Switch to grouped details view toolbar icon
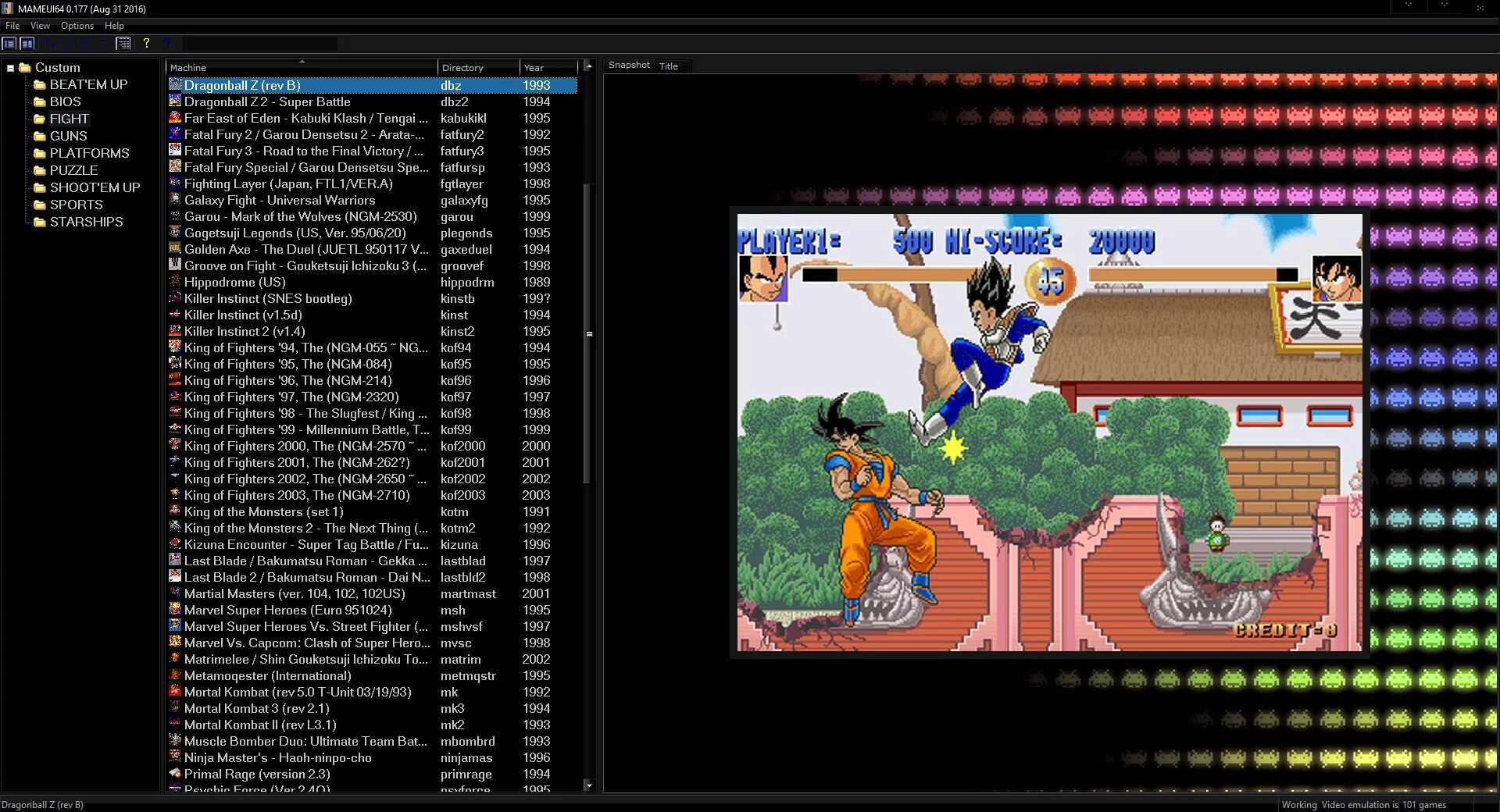The width and height of the screenshot is (1500, 812). click(x=123, y=44)
